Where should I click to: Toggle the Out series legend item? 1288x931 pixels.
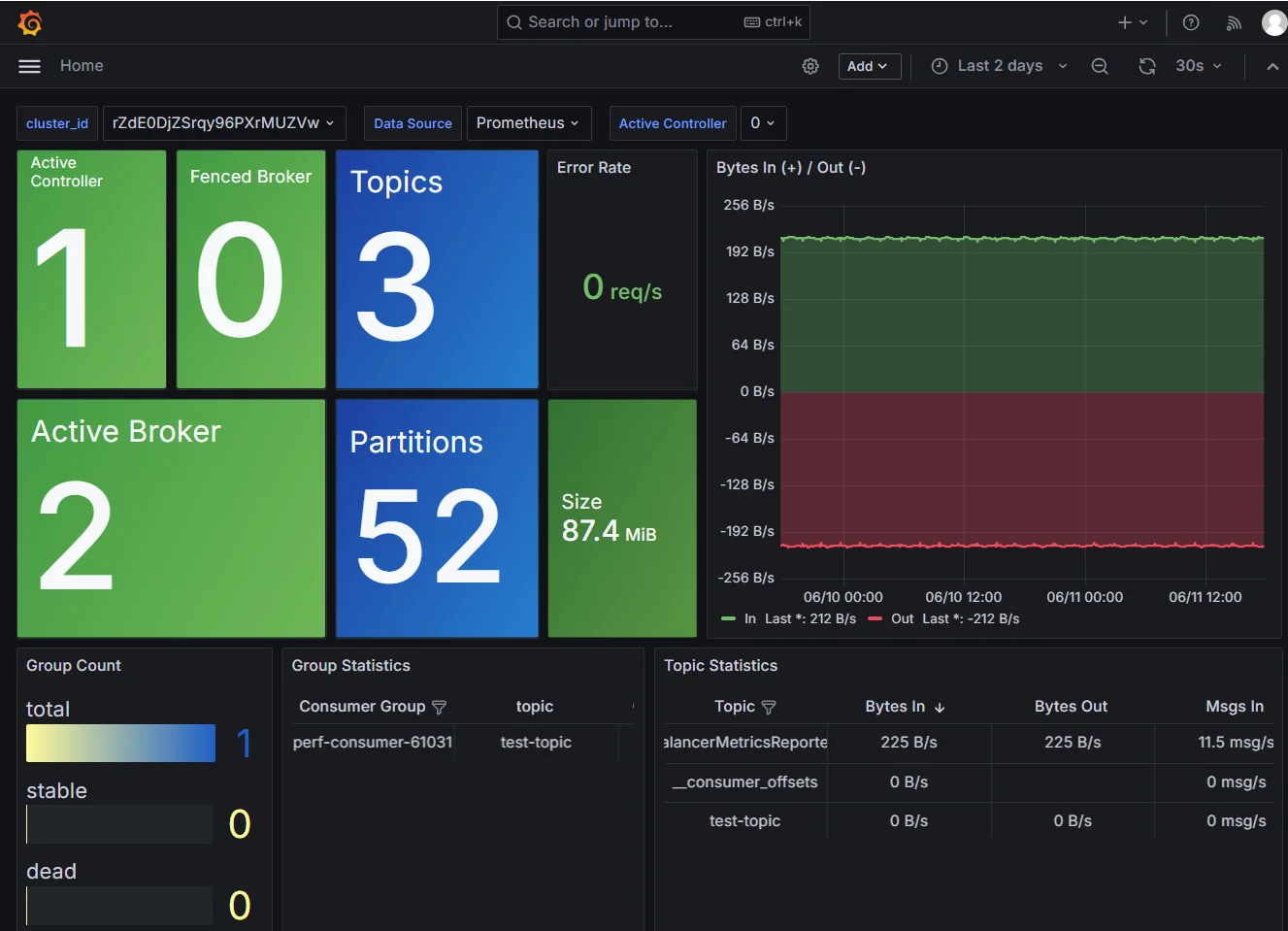tap(902, 618)
